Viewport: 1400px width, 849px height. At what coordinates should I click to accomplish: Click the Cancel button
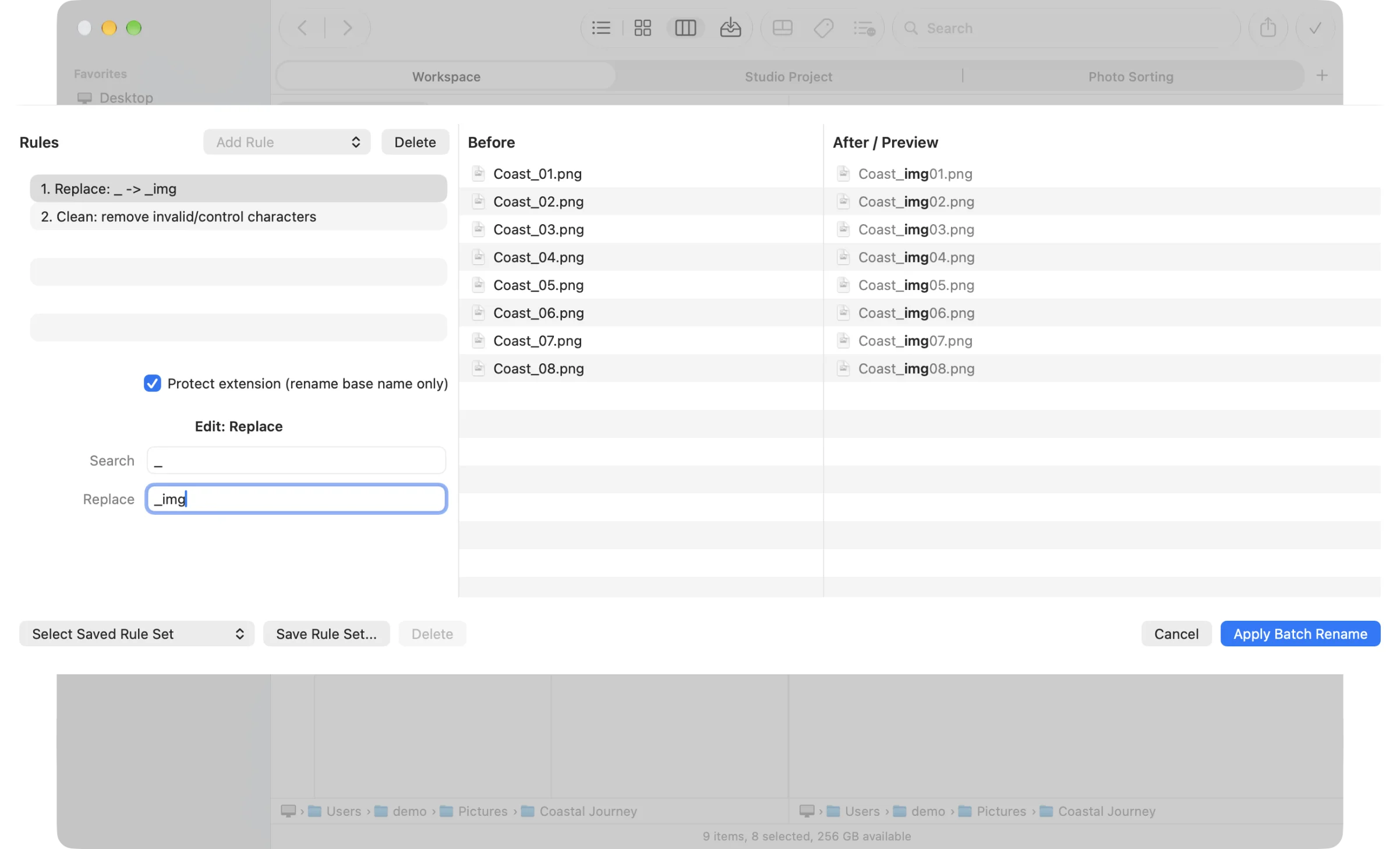[x=1176, y=634]
